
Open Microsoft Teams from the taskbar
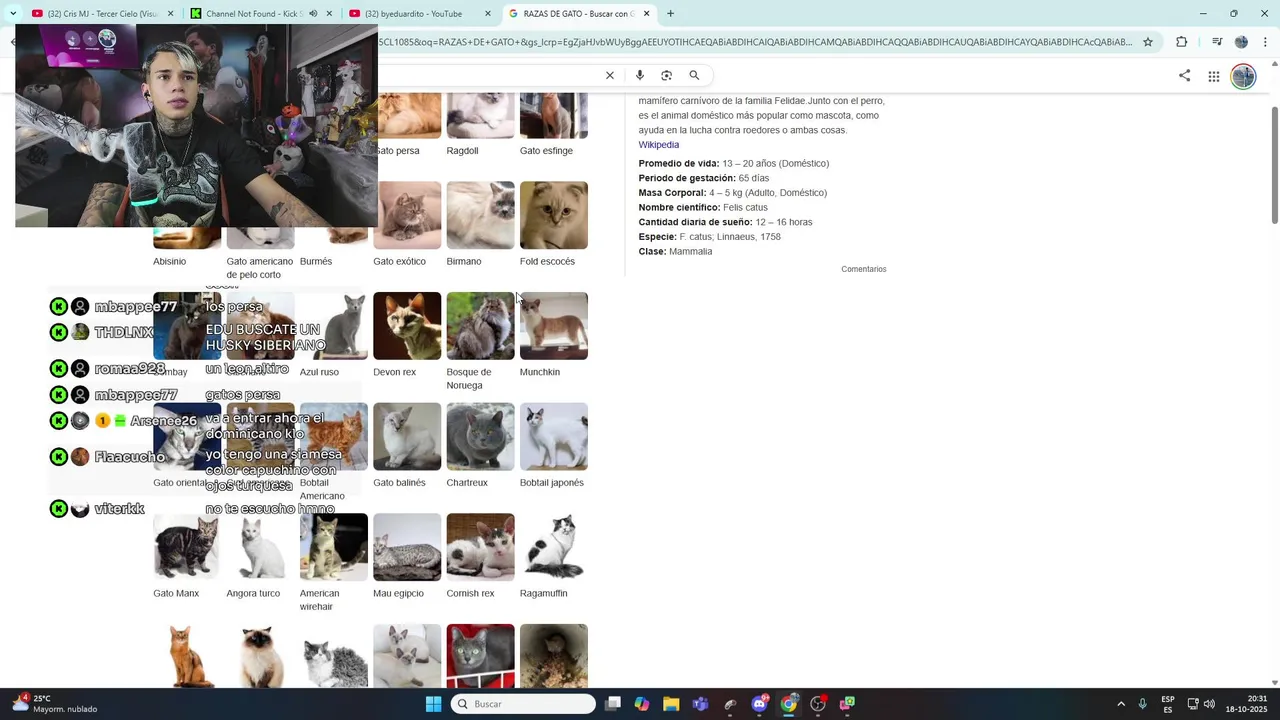(701, 704)
